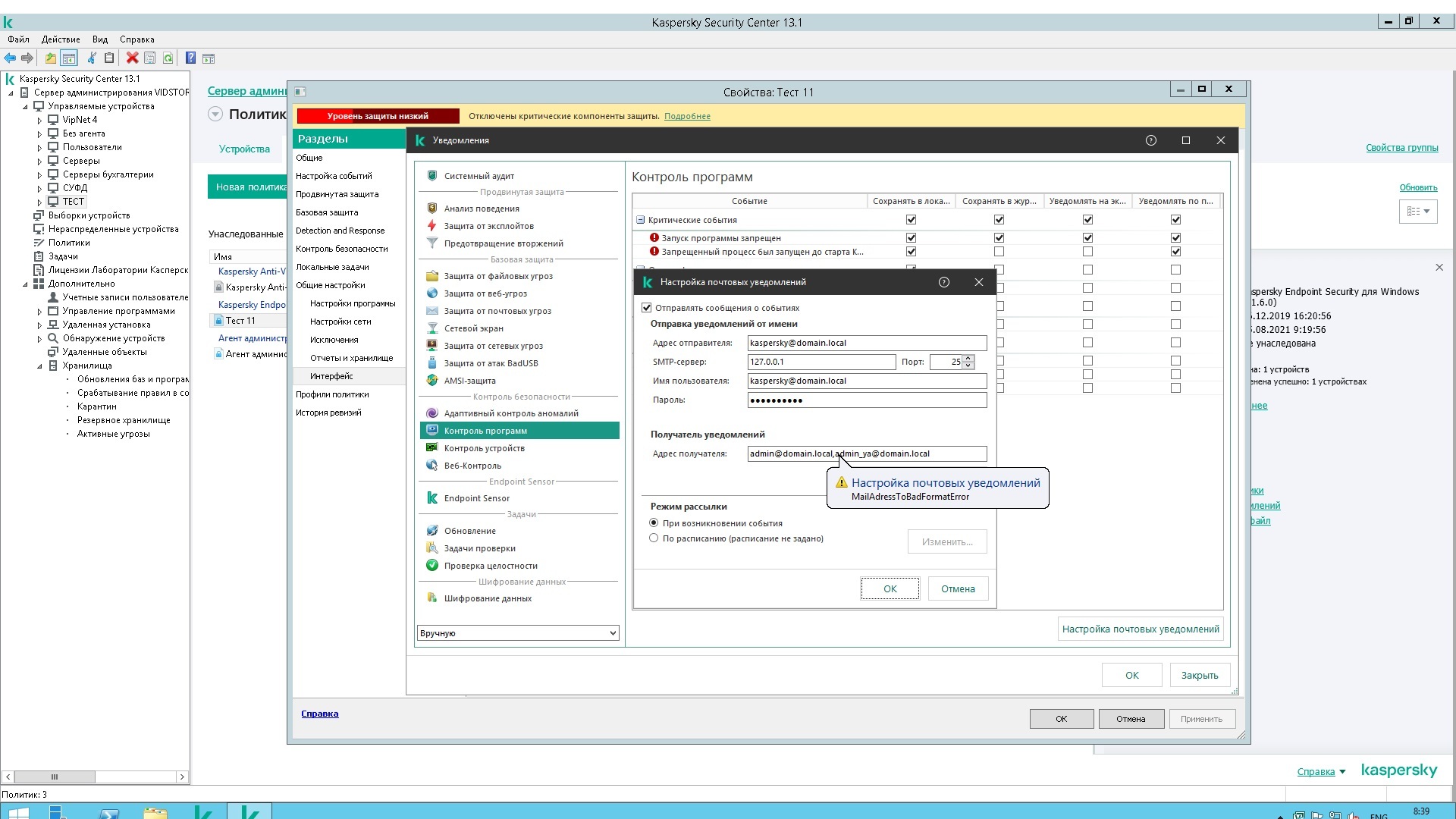Click the Подробнее link in warning bar
The width and height of the screenshot is (1456, 819).
click(687, 116)
